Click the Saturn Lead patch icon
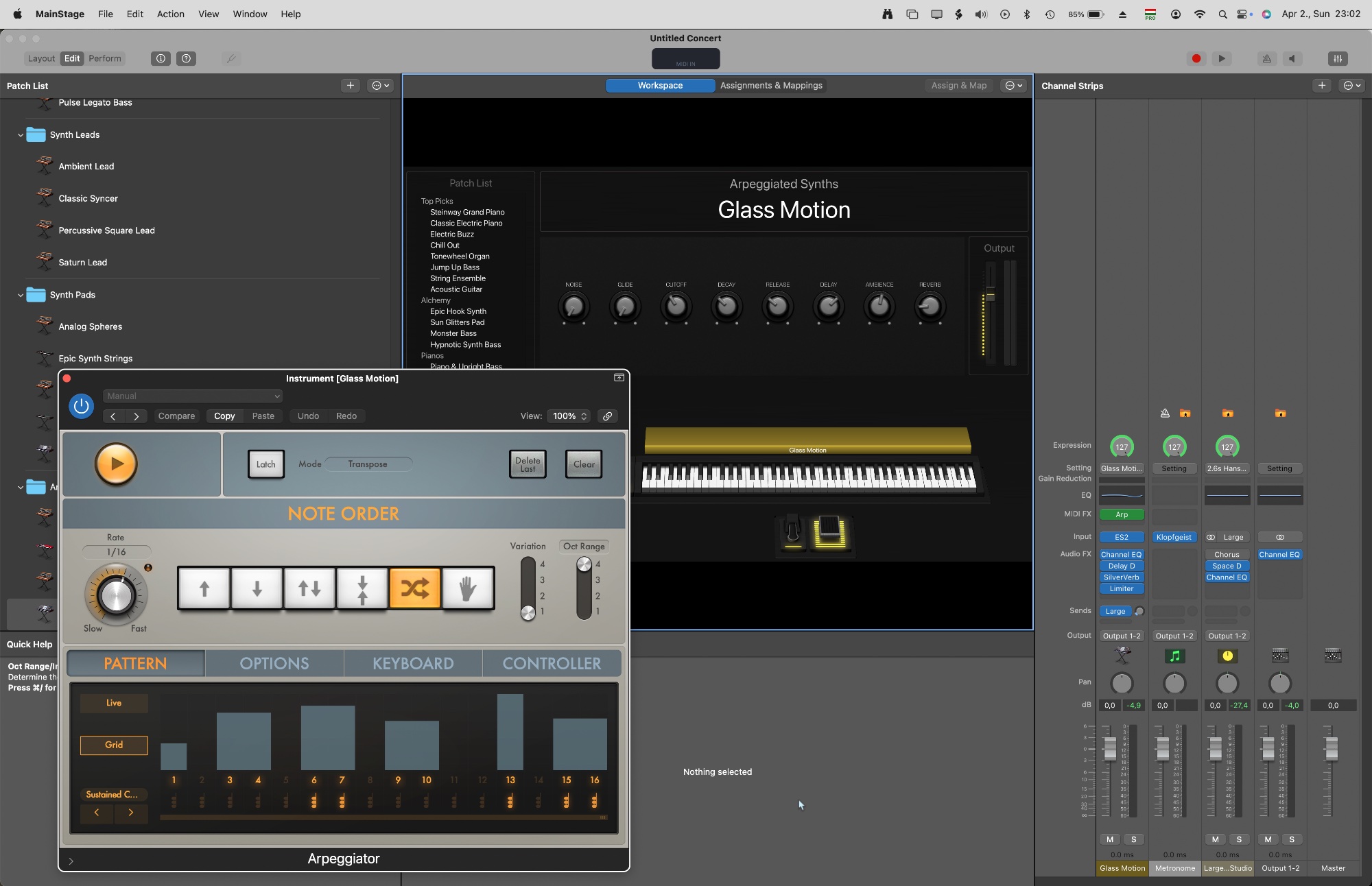Image resolution: width=1372 pixels, height=886 pixels. click(45, 262)
